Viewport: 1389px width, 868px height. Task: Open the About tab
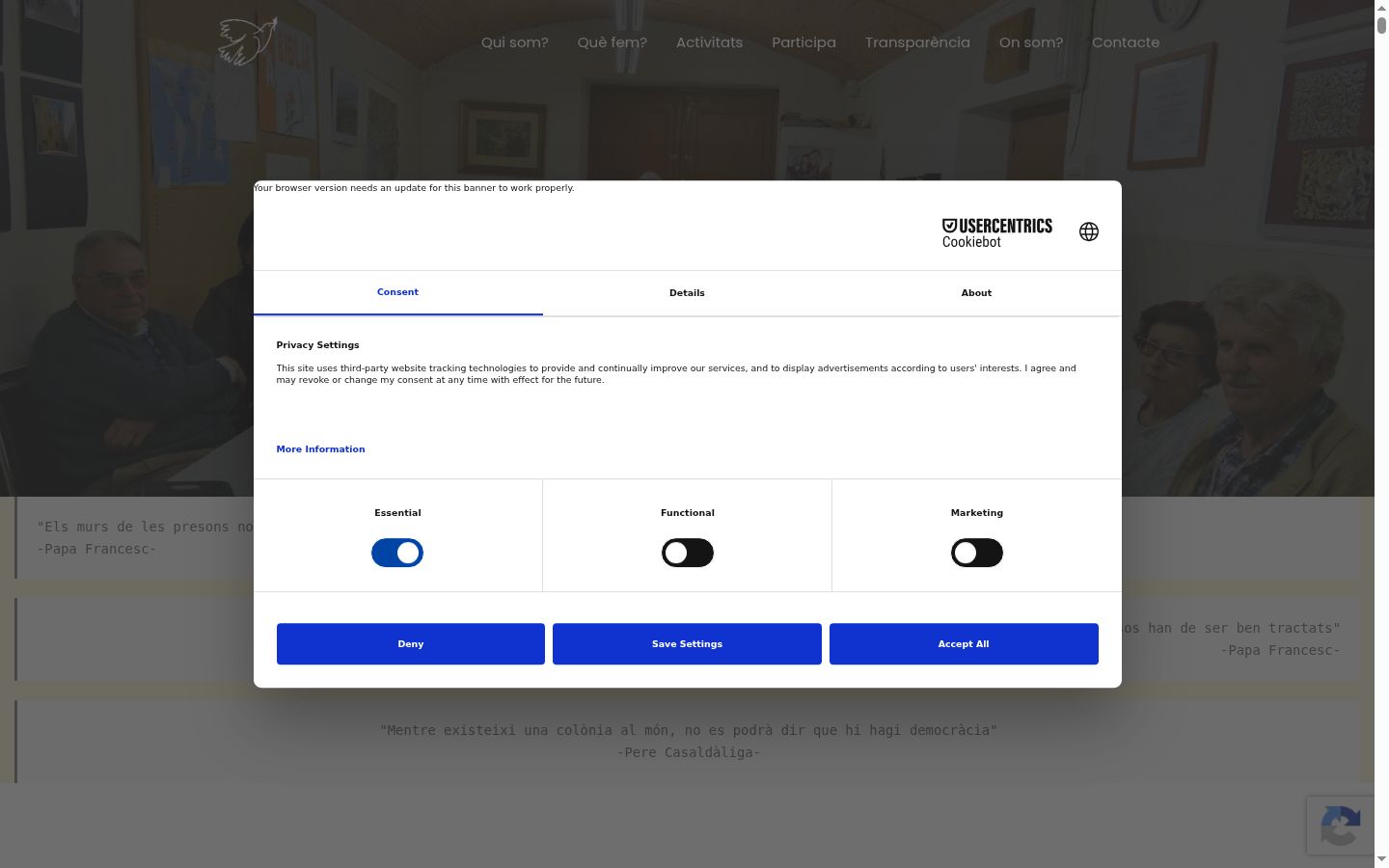[976, 293]
